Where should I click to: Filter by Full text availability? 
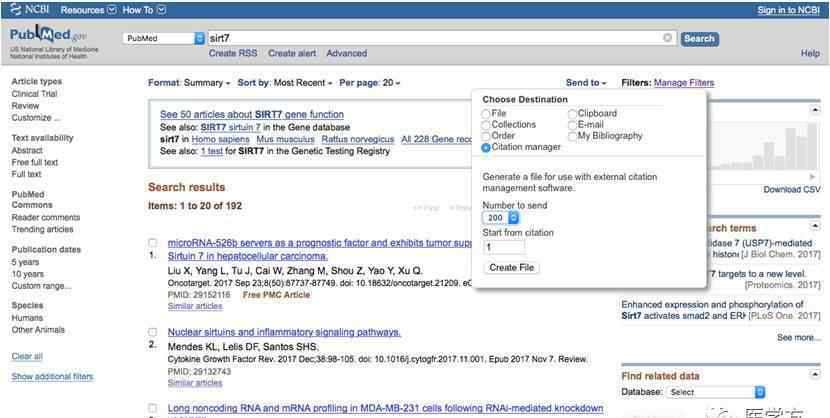(26, 174)
